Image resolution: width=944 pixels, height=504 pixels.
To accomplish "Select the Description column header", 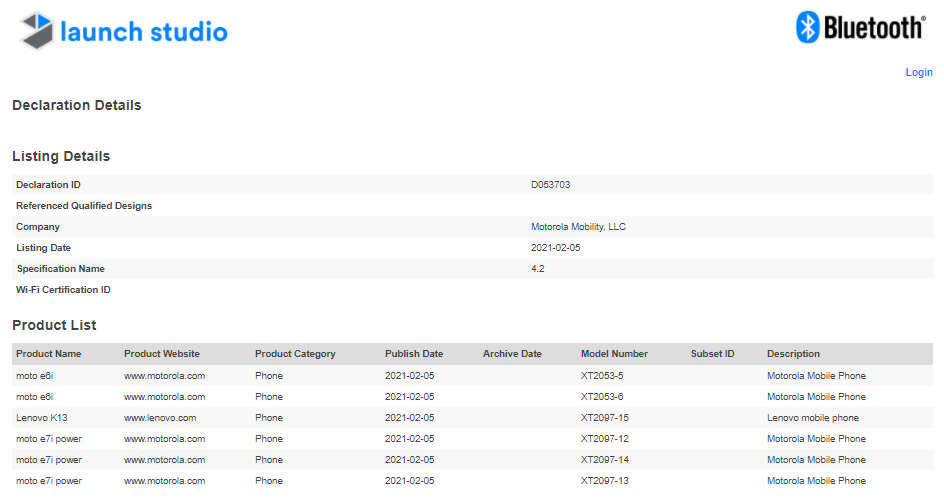I will (x=793, y=354).
